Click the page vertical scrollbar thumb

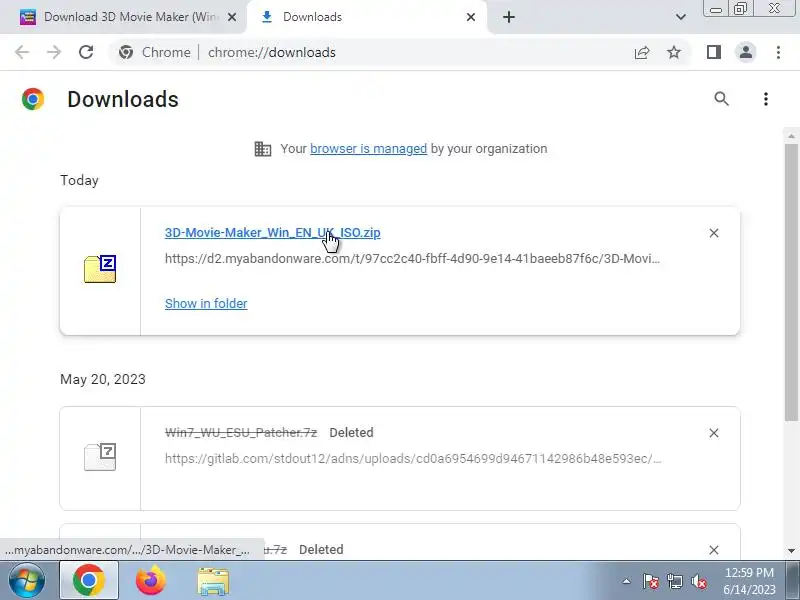click(791, 282)
